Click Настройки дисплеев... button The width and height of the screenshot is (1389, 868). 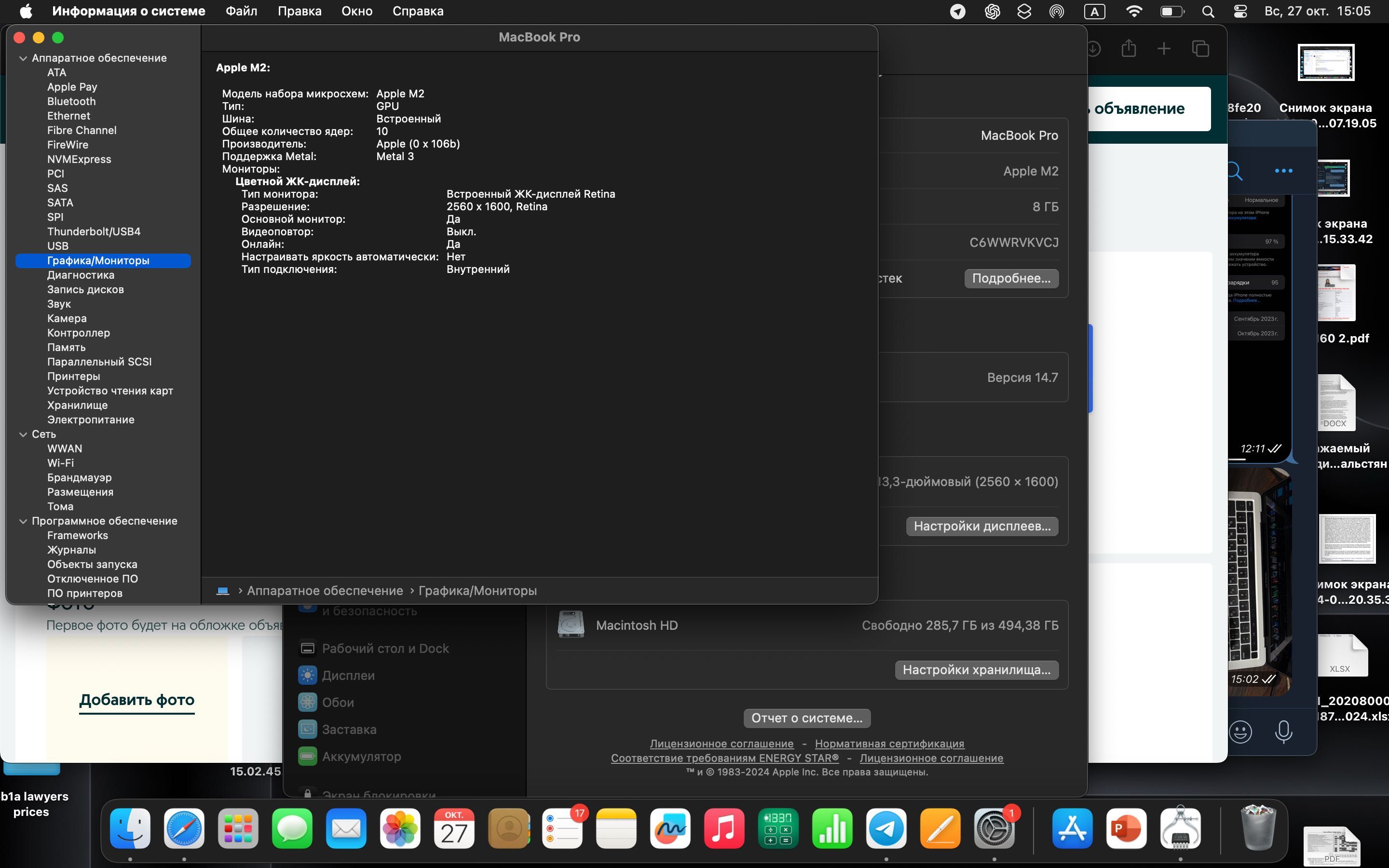tap(982, 527)
